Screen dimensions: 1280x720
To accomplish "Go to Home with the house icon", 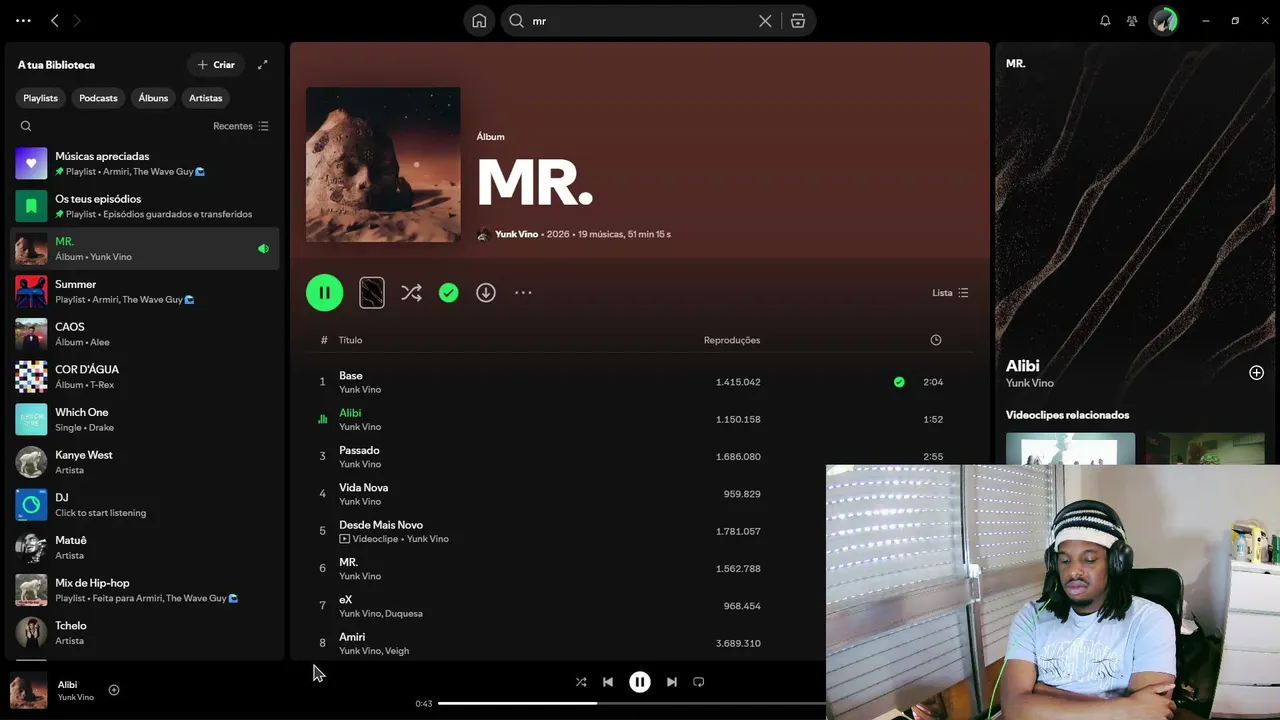I will coord(479,21).
